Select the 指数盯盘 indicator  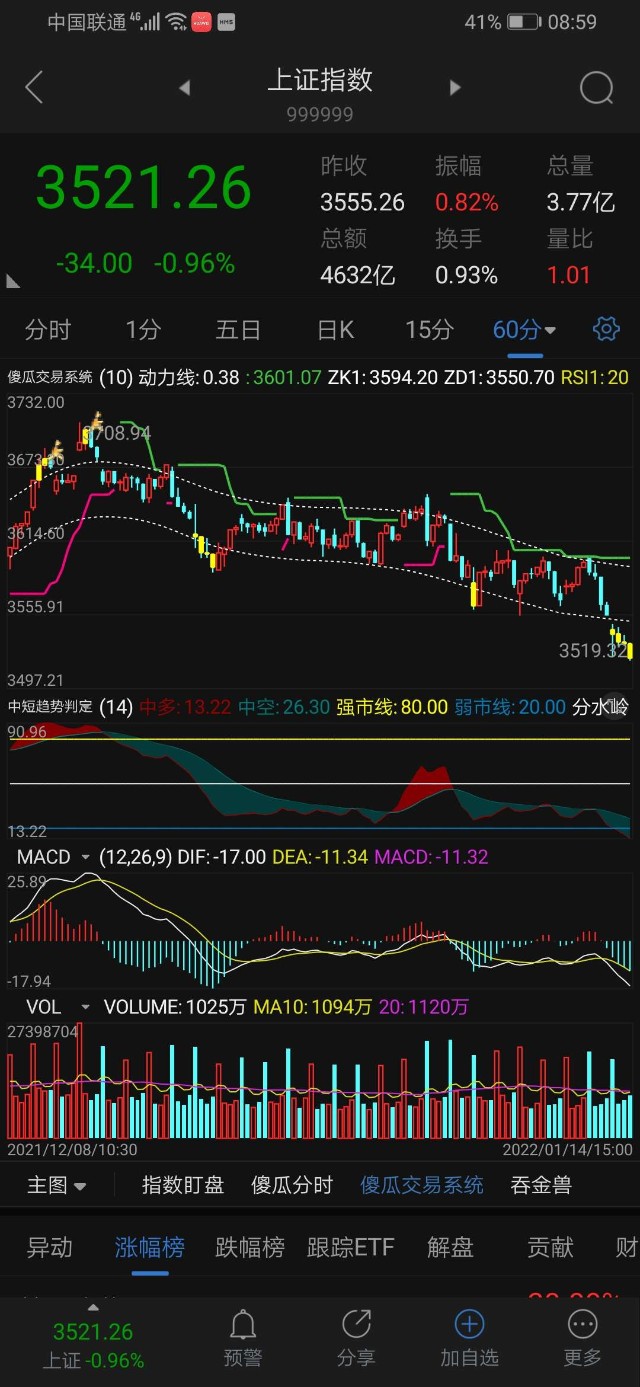(183, 1185)
